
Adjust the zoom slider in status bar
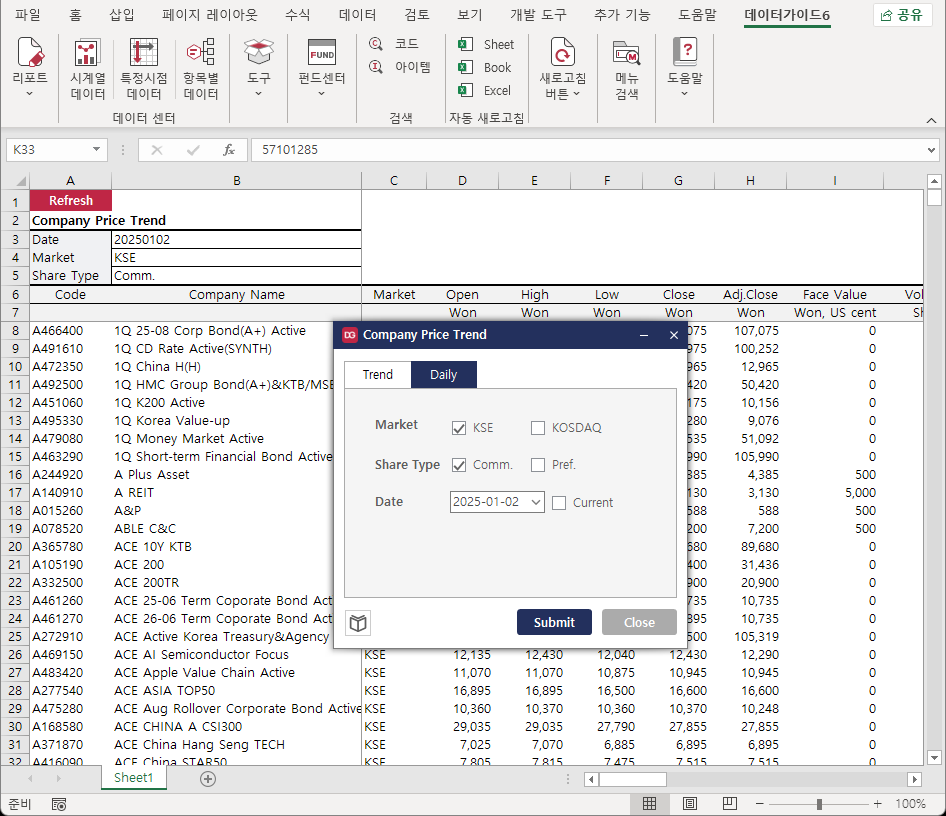(x=819, y=804)
